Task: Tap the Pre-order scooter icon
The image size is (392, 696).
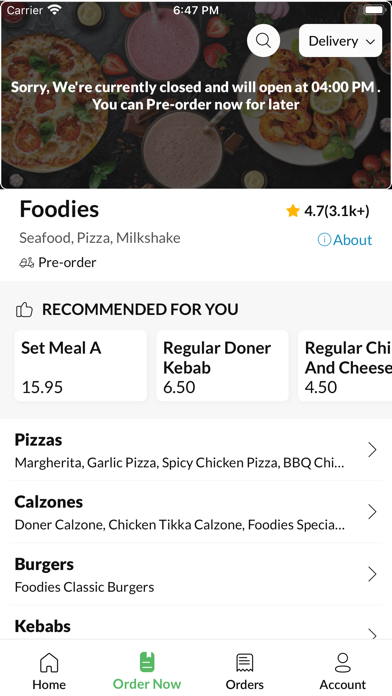Action: point(27,263)
